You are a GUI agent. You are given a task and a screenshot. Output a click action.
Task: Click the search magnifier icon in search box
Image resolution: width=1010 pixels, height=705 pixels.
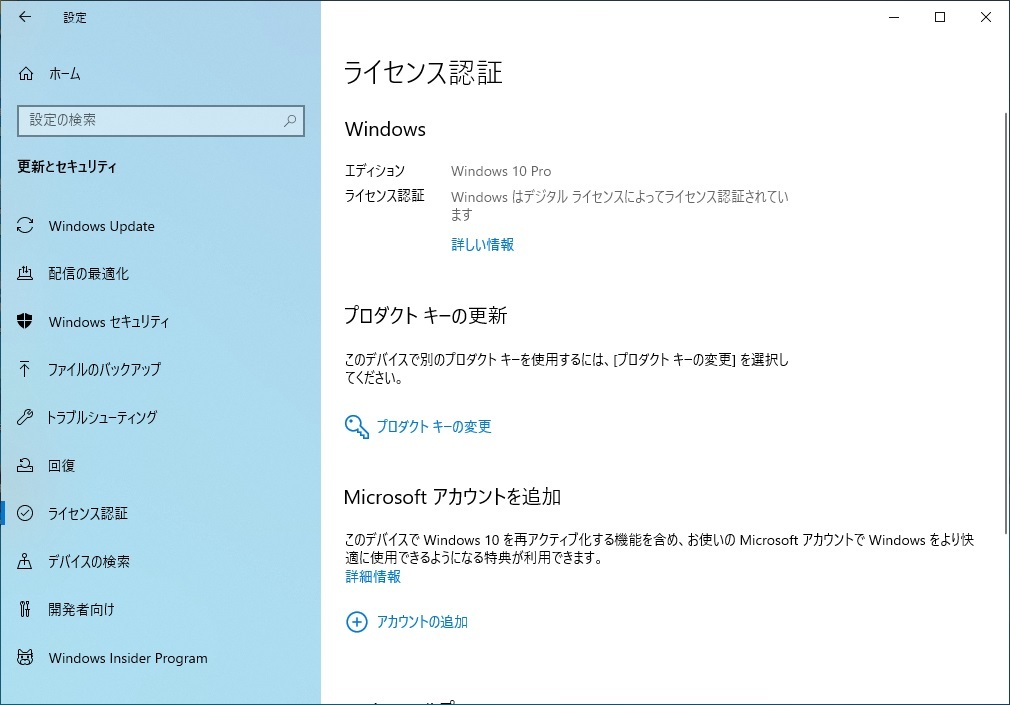click(291, 121)
